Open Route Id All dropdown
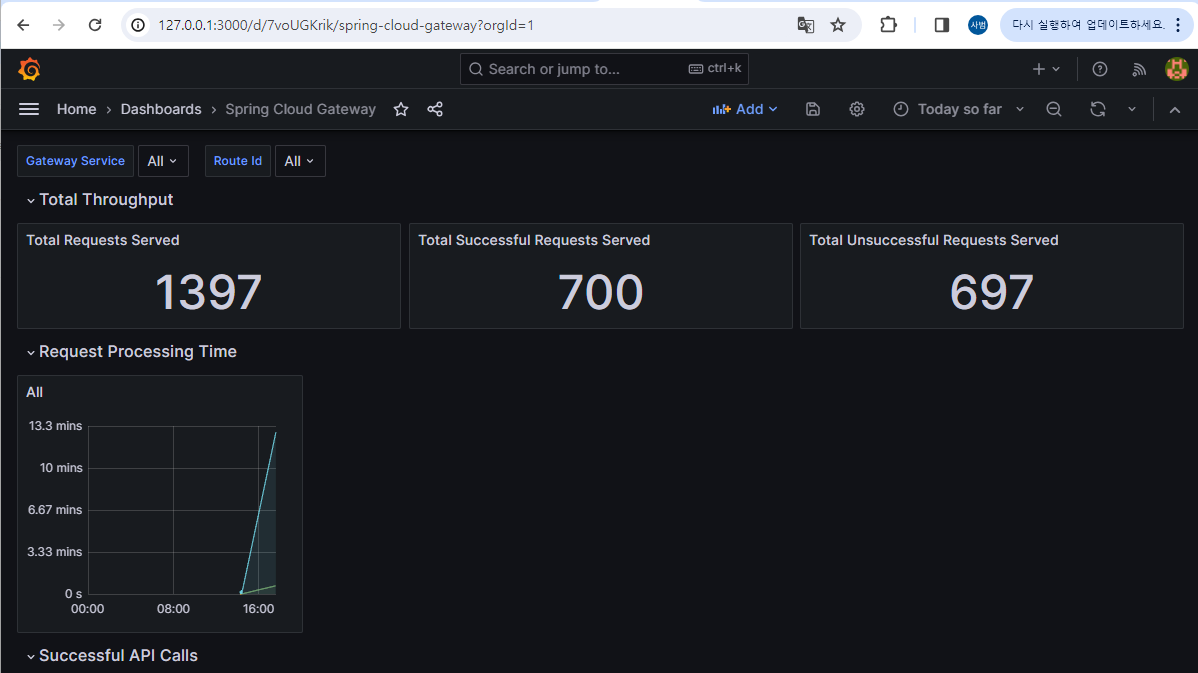This screenshot has width=1198, height=673. (300, 161)
